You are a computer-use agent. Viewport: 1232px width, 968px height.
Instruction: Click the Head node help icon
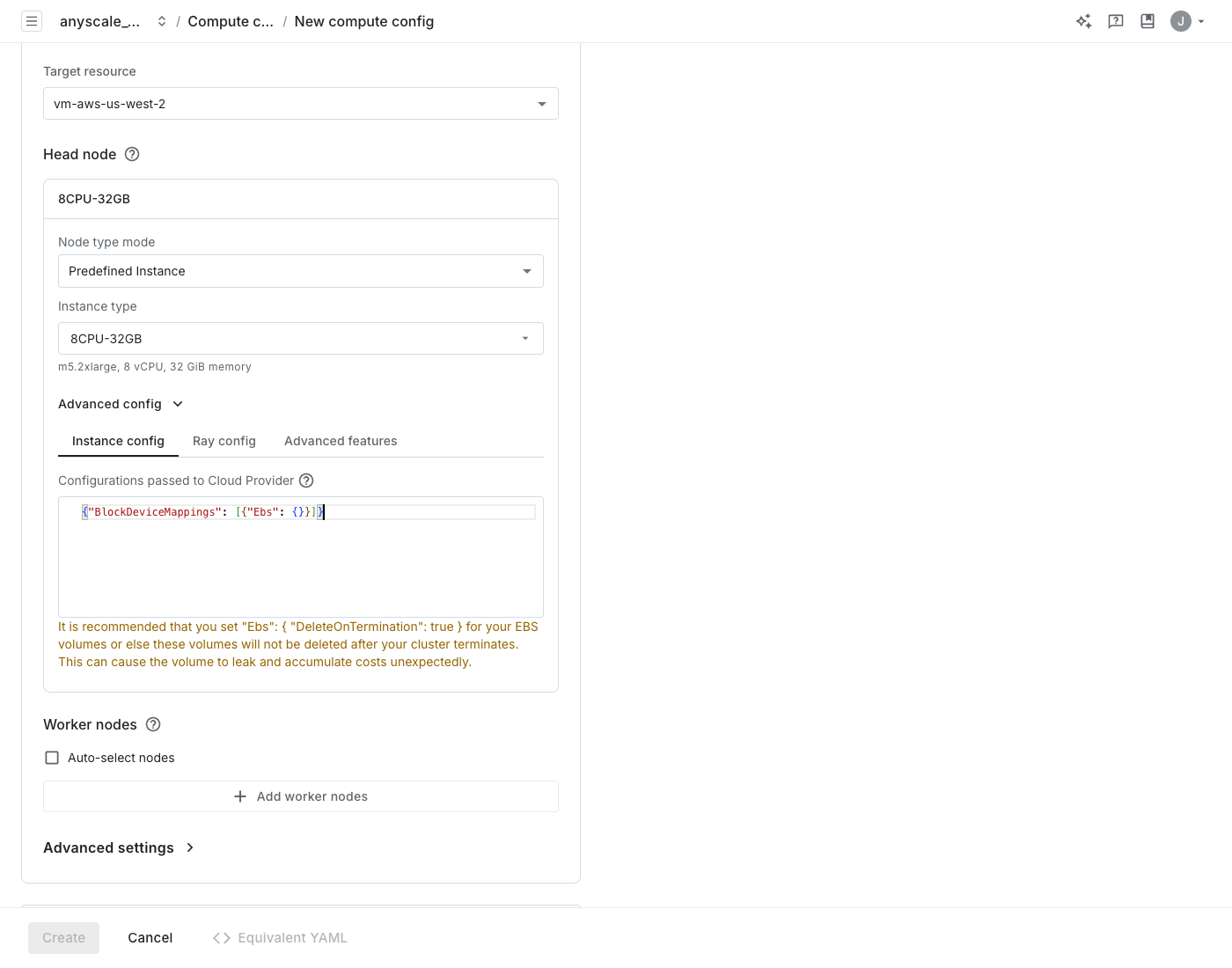[x=132, y=154]
